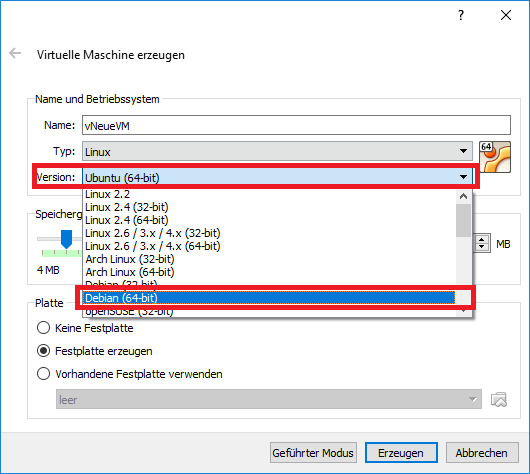Open the disabled leer disk dropdown
Viewport: 530px width, 474px height.
pos(269,399)
